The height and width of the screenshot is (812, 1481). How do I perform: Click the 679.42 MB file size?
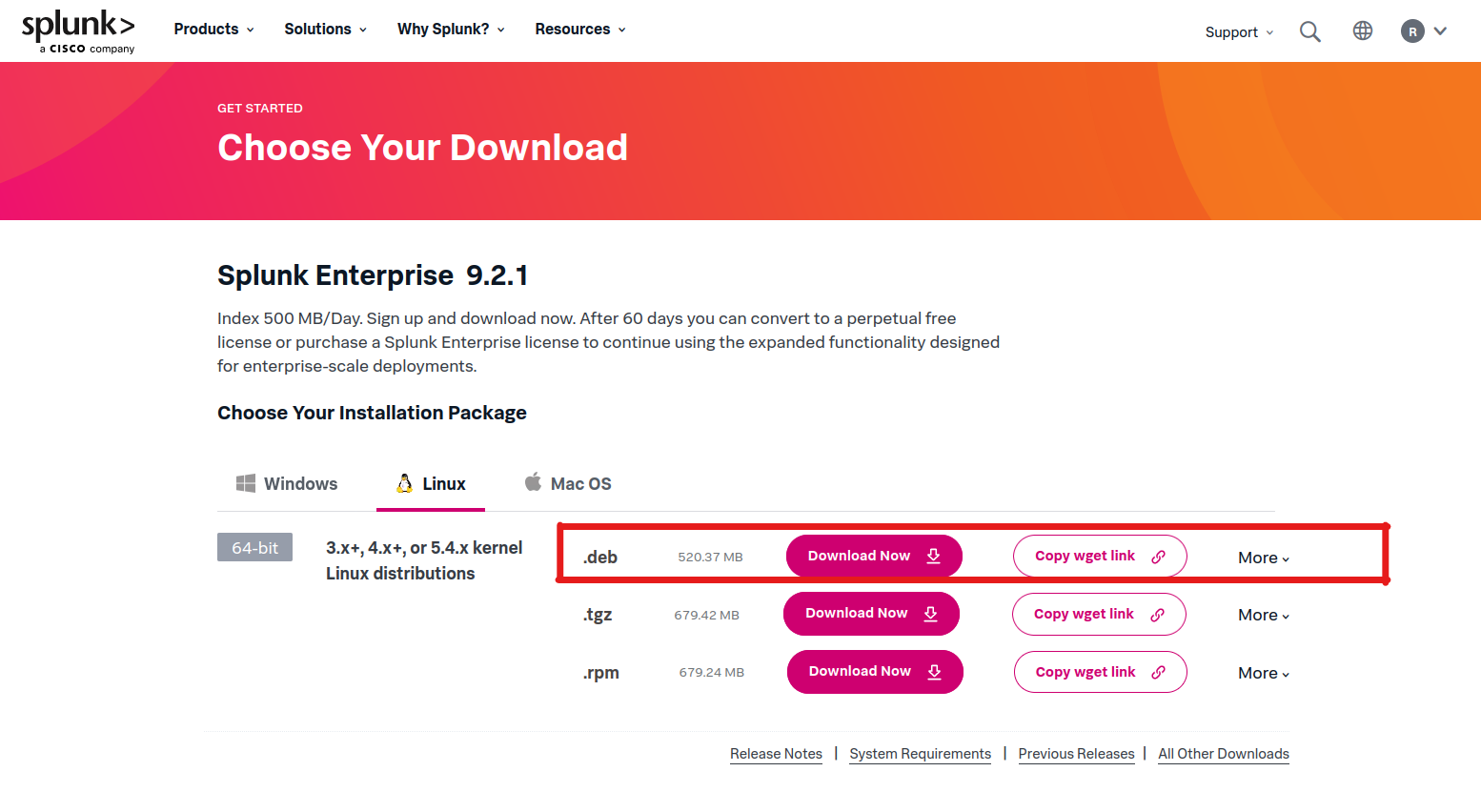click(x=706, y=615)
